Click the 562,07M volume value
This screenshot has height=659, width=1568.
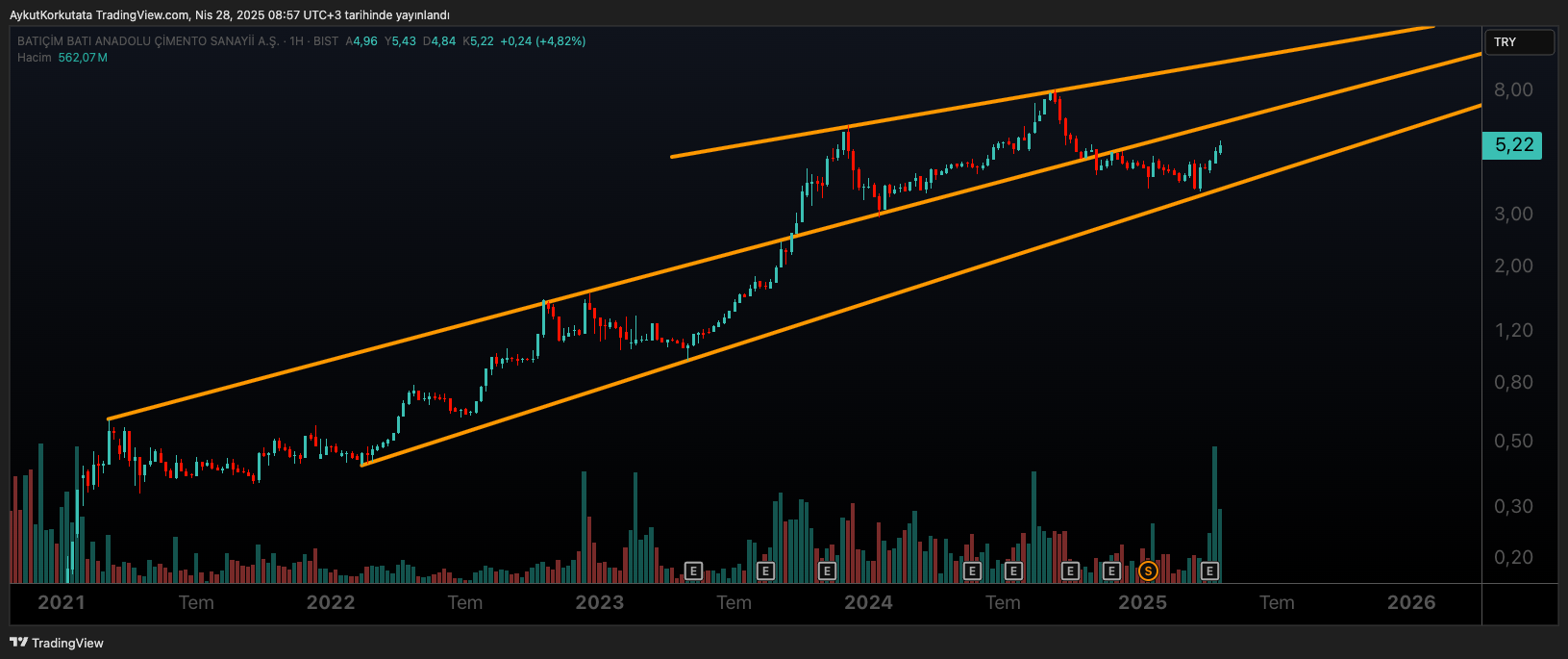[83, 58]
